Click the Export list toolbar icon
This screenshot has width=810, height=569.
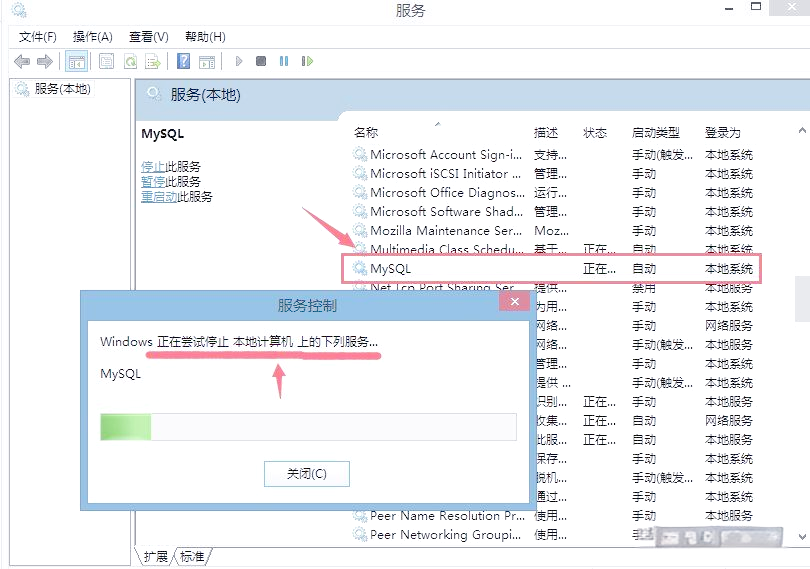pos(153,61)
